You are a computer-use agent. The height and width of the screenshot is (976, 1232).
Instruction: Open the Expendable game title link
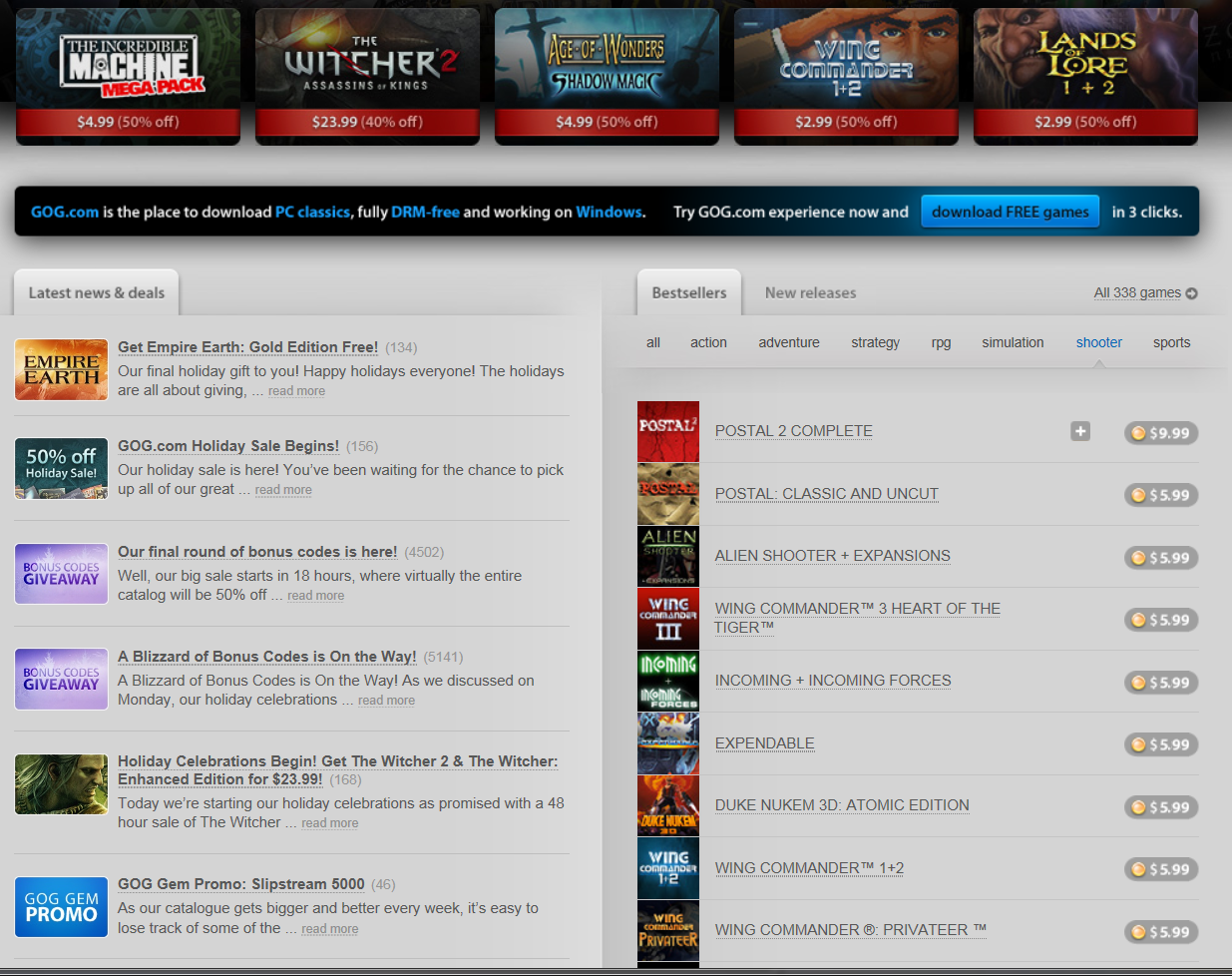click(x=764, y=743)
